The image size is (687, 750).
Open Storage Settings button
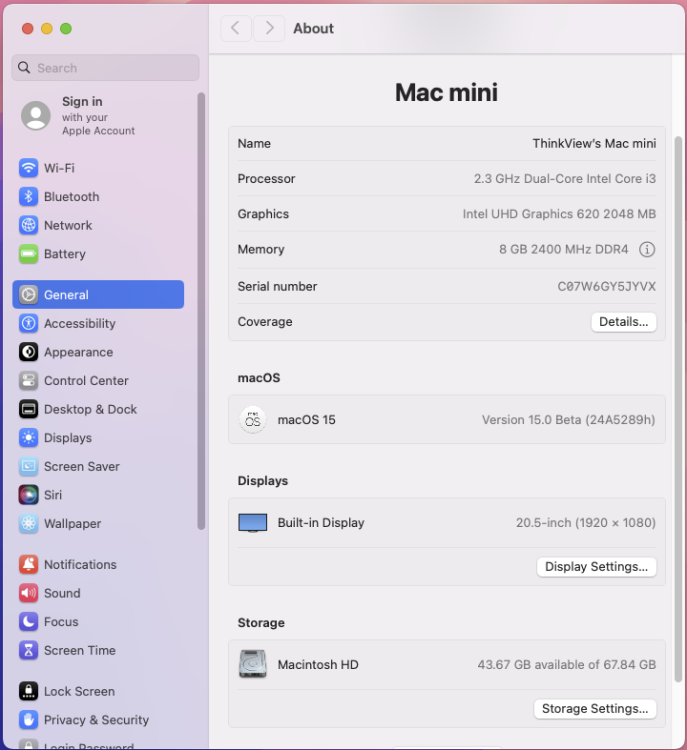[595, 709]
